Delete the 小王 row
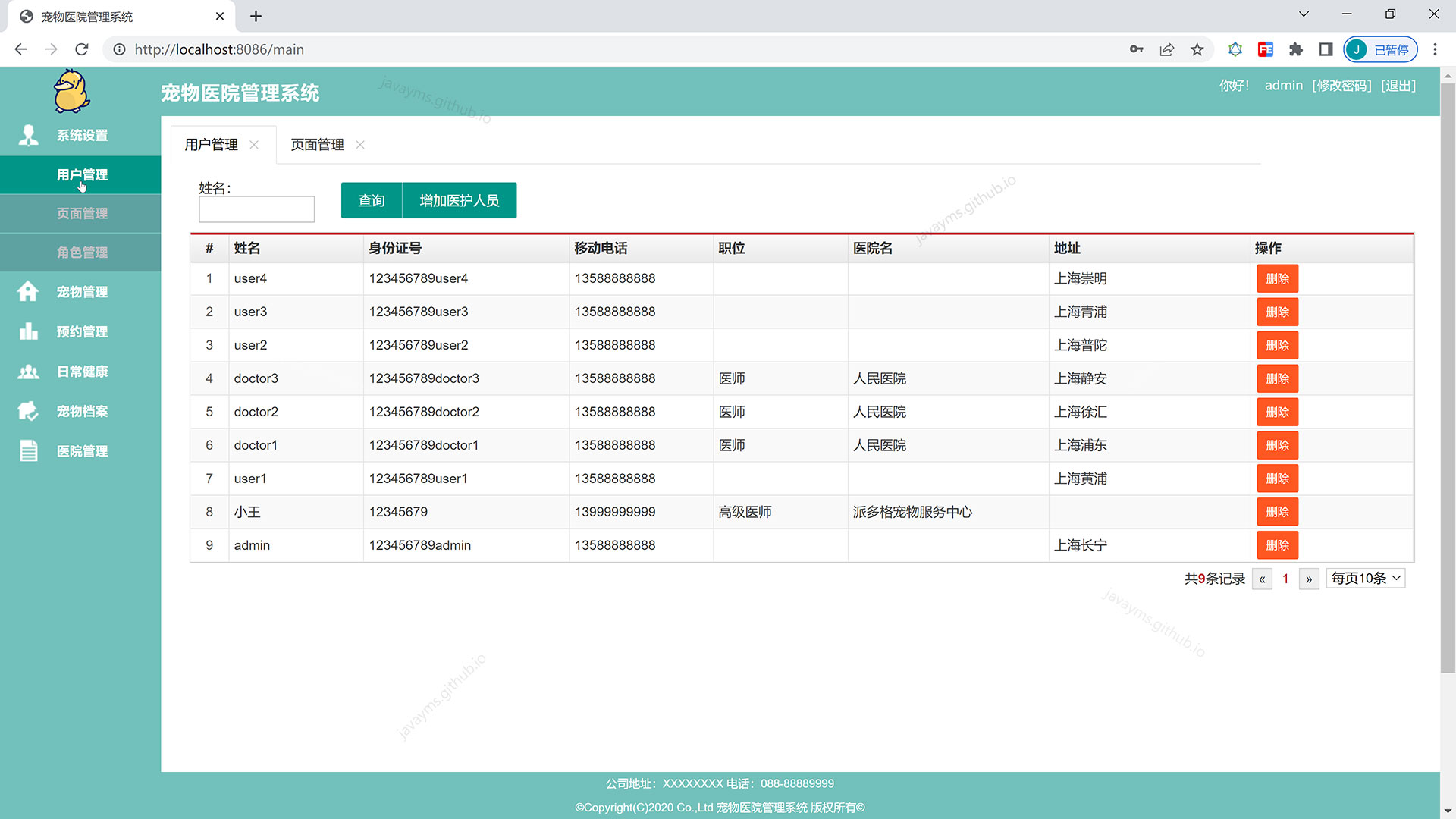The image size is (1456, 819). point(1278,513)
